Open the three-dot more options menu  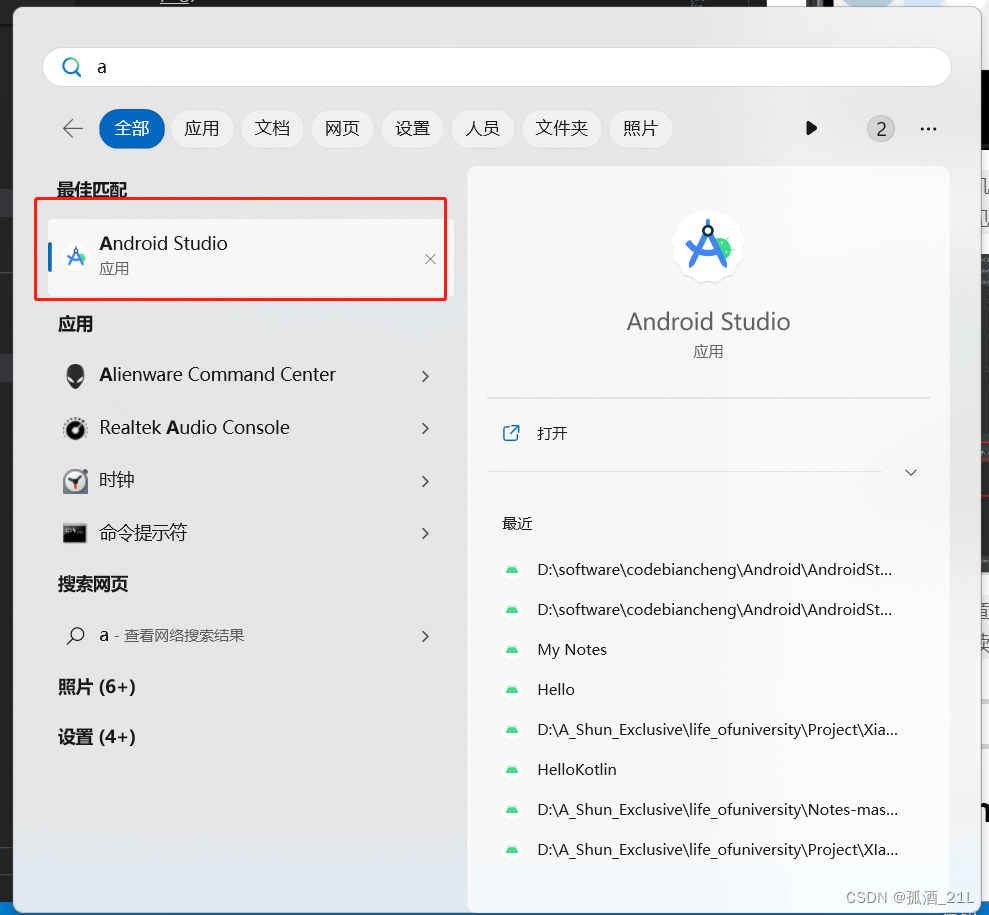pyautogui.click(x=928, y=129)
